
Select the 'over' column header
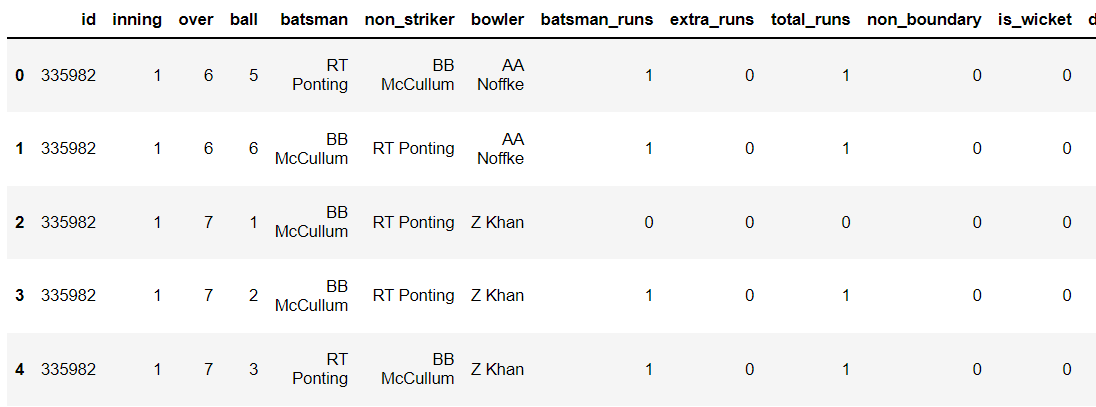point(196,20)
